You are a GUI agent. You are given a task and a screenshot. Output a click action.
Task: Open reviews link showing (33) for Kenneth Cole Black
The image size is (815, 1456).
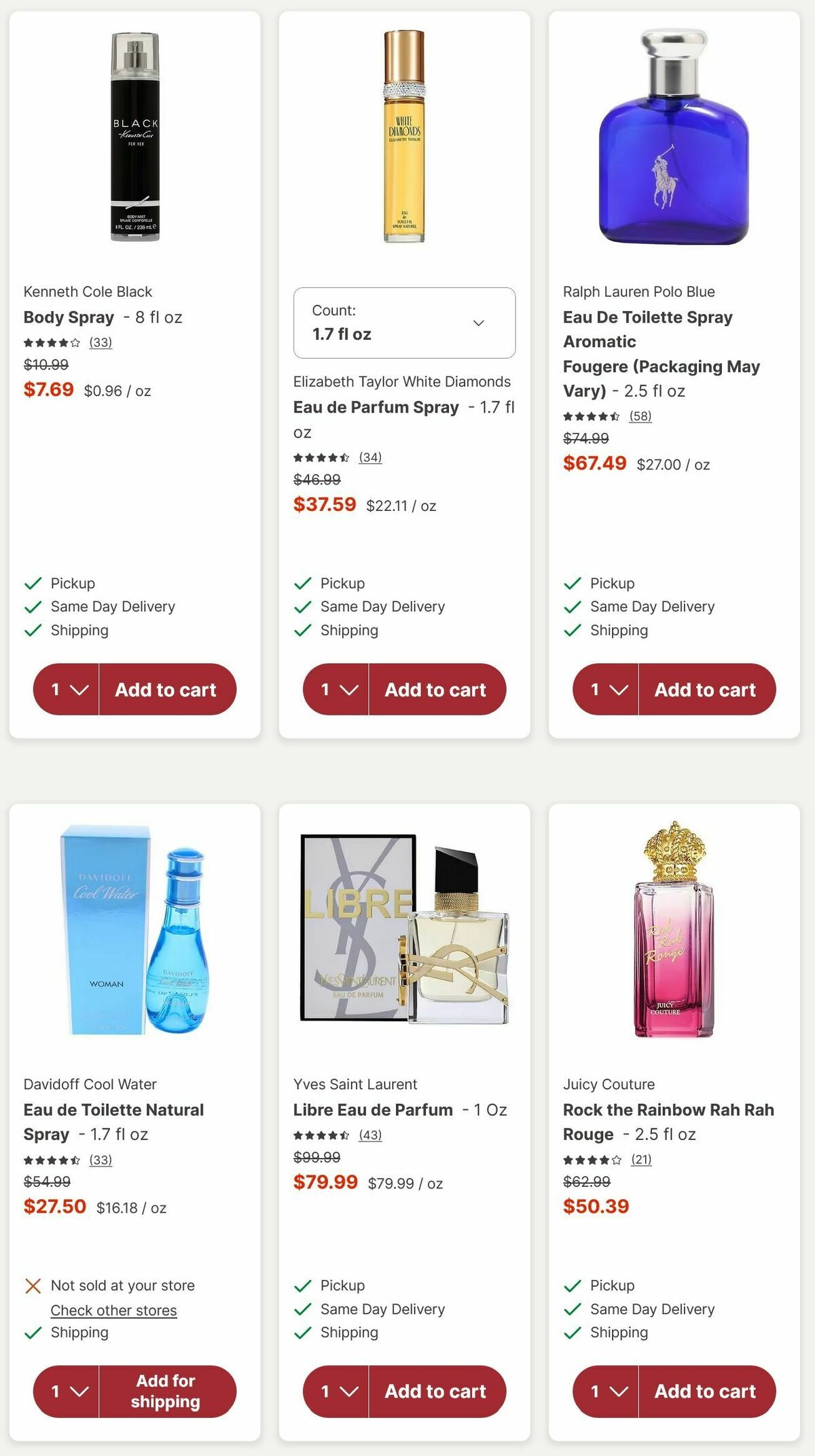[101, 342]
